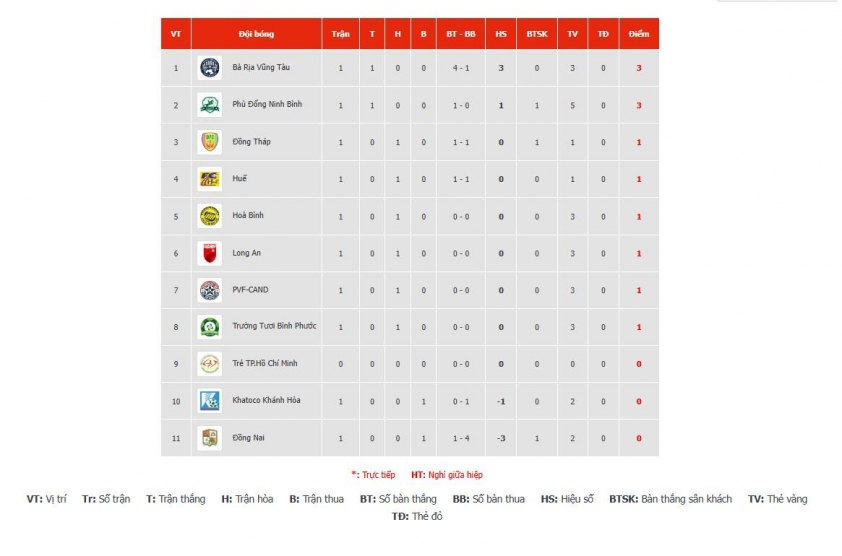The width and height of the screenshot is (842, 556).
Task: Select the Điểm column header
Action: pos(639,34)
